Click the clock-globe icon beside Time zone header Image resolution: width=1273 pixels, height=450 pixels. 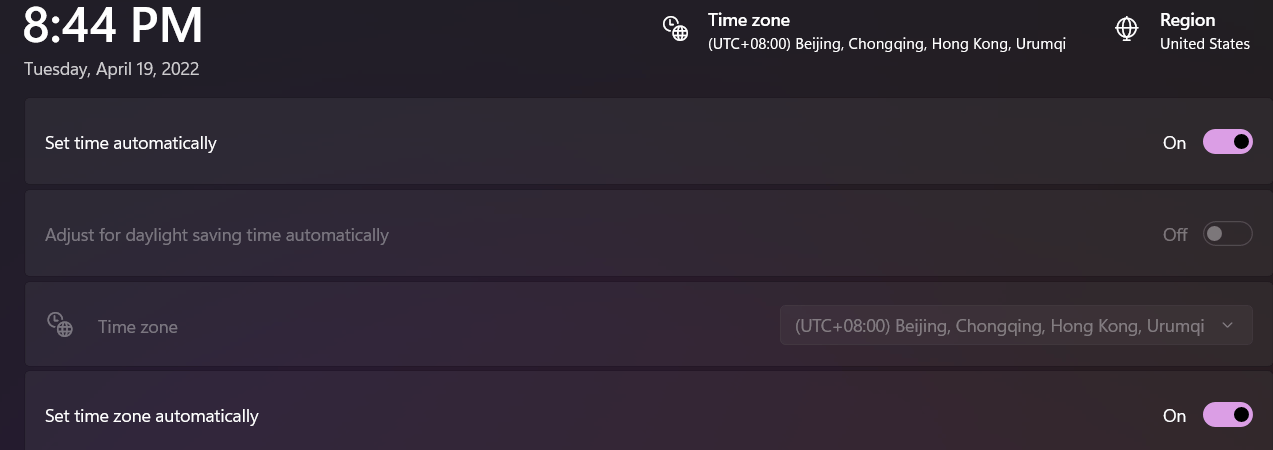[x=676, y=29]
